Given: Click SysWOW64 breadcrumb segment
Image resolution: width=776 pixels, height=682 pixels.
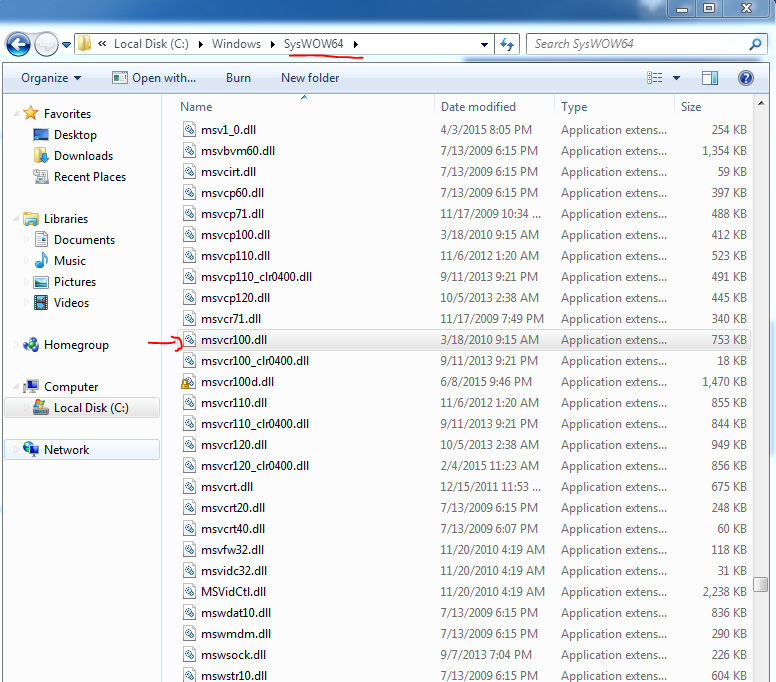Looking at the screenshot, I should coord(313,44).
